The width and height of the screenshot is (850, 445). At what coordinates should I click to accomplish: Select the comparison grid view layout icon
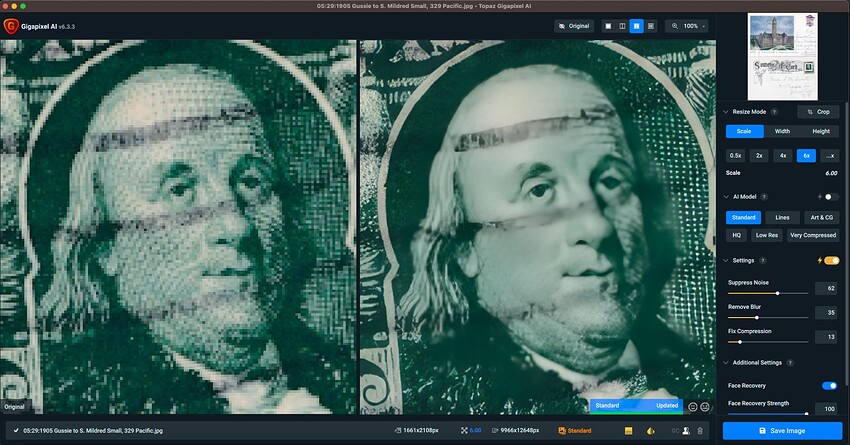point(651,26)
